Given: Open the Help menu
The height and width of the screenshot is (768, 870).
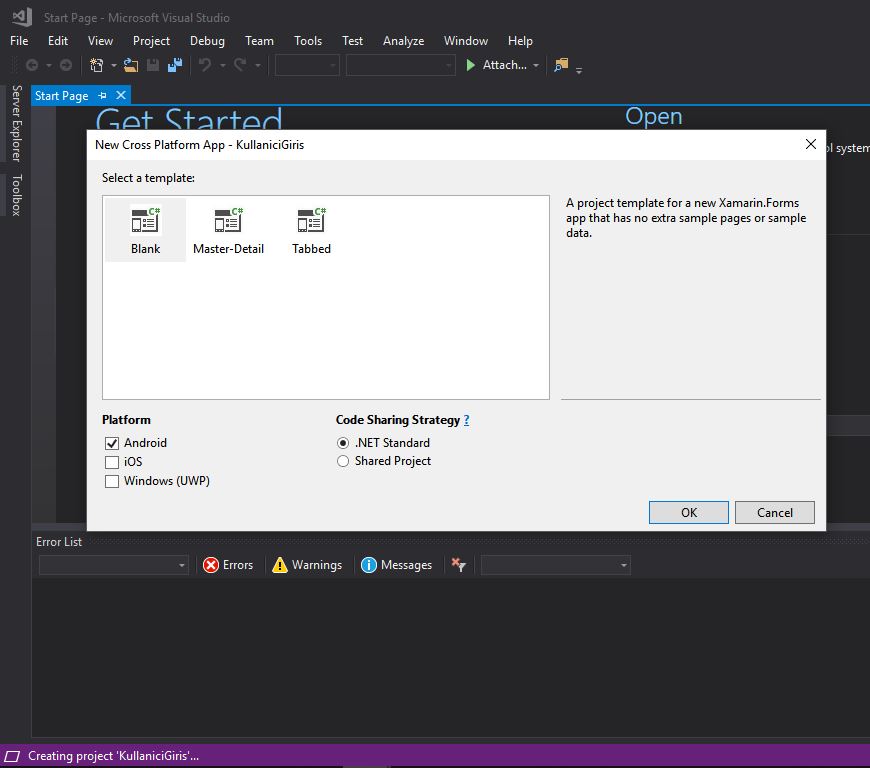Looking at the screenshot, I should tap(520, 41).
